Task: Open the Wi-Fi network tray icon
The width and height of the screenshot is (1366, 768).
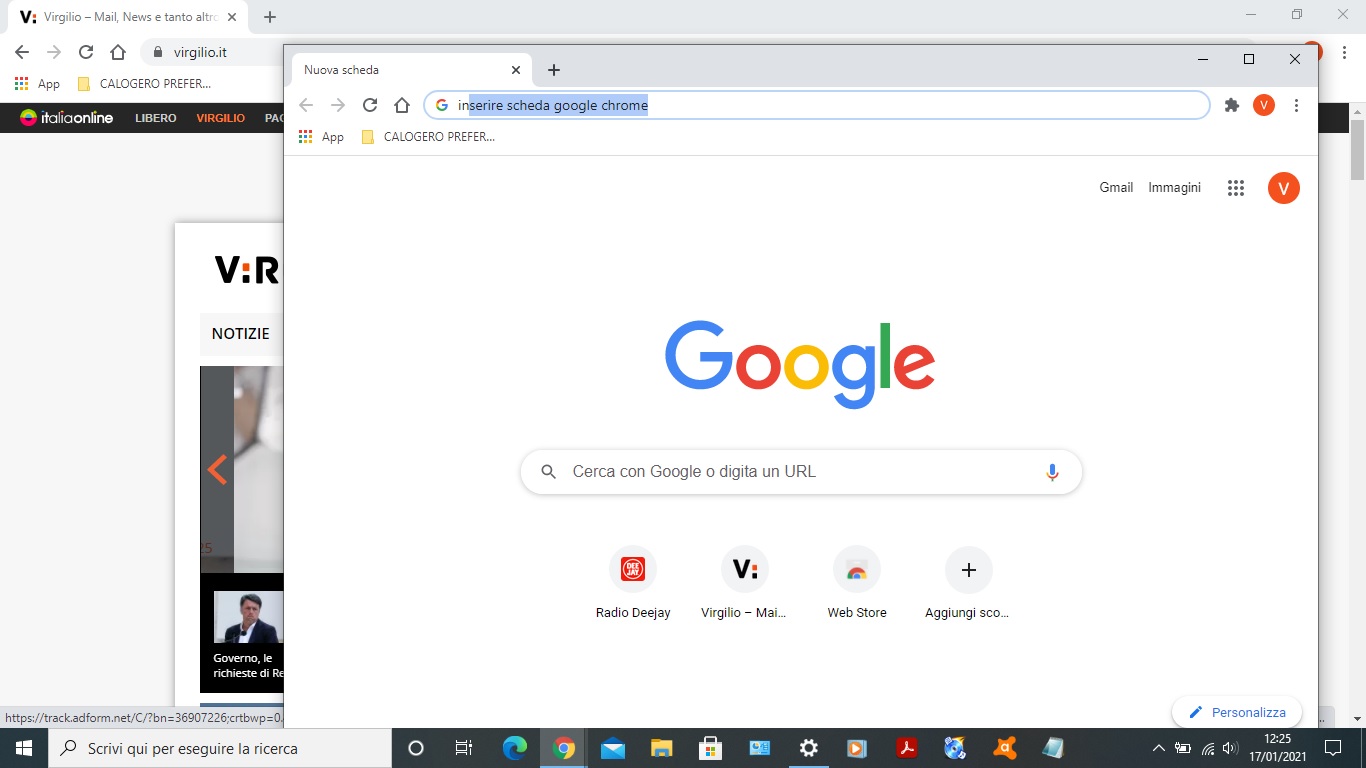Action: (x=1207, y=748)
